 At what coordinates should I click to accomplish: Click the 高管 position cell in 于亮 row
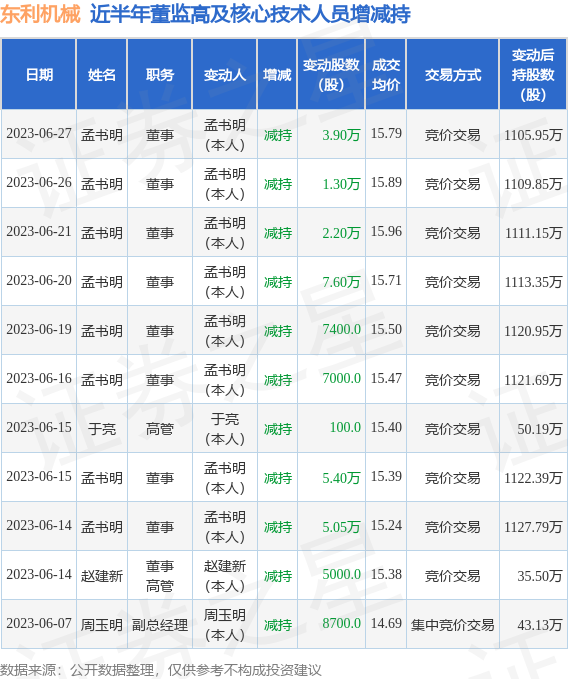[x=160, y=429]
